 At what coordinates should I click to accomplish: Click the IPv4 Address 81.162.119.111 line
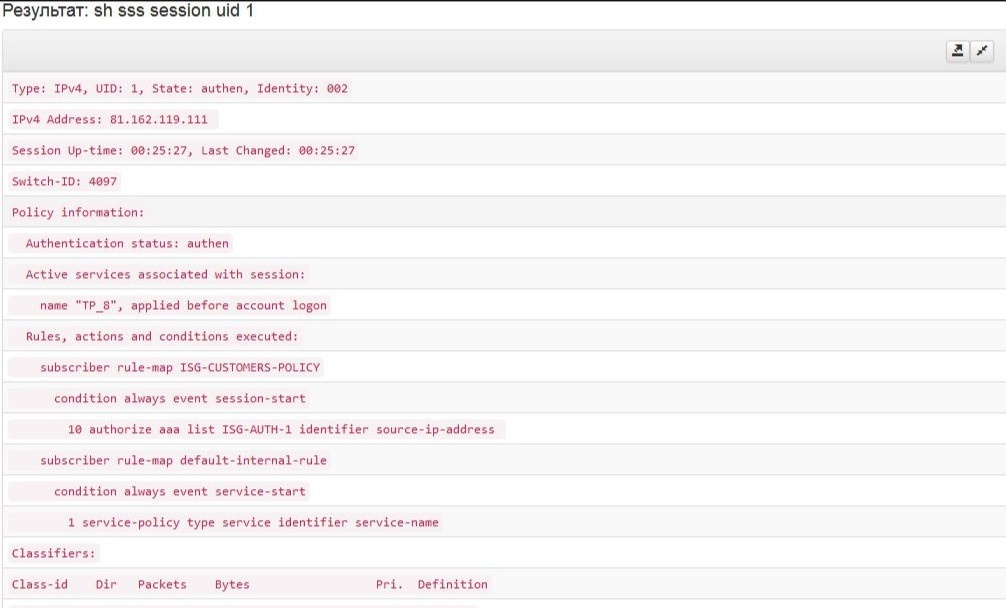click(x=110, y=120)
